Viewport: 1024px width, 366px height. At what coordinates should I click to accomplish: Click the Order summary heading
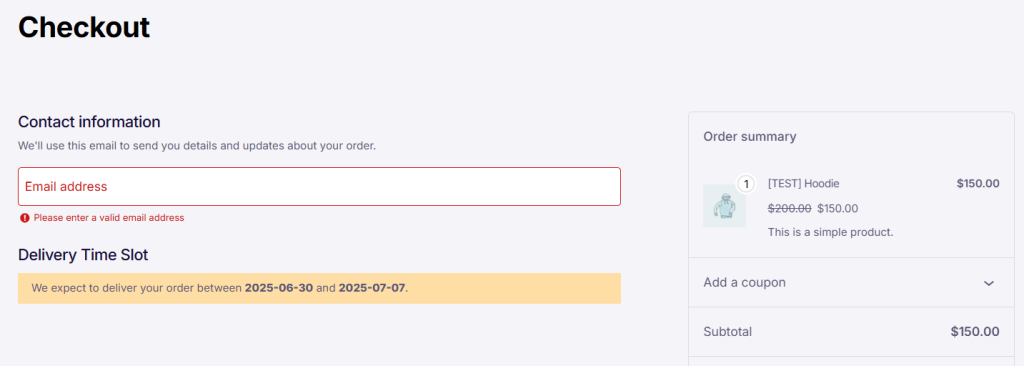click(750, 137)
